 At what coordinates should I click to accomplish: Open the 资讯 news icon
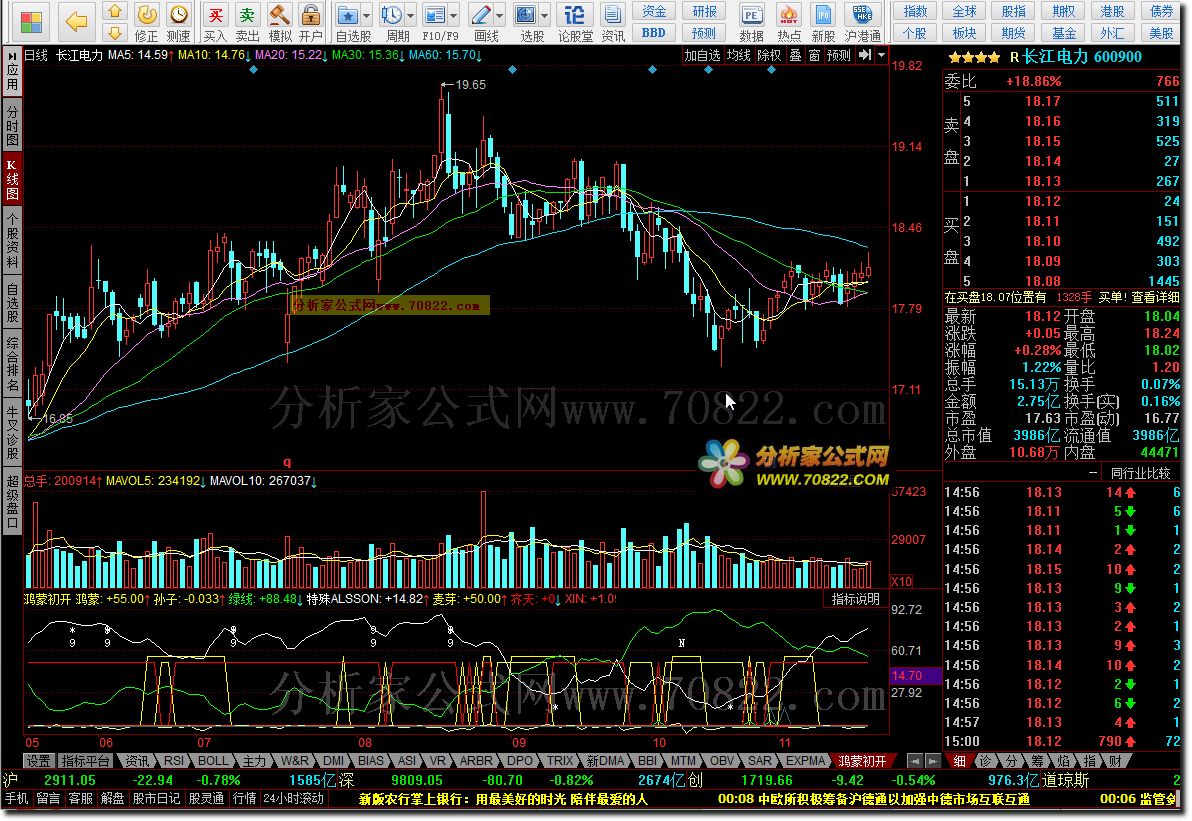pos(613,22)
